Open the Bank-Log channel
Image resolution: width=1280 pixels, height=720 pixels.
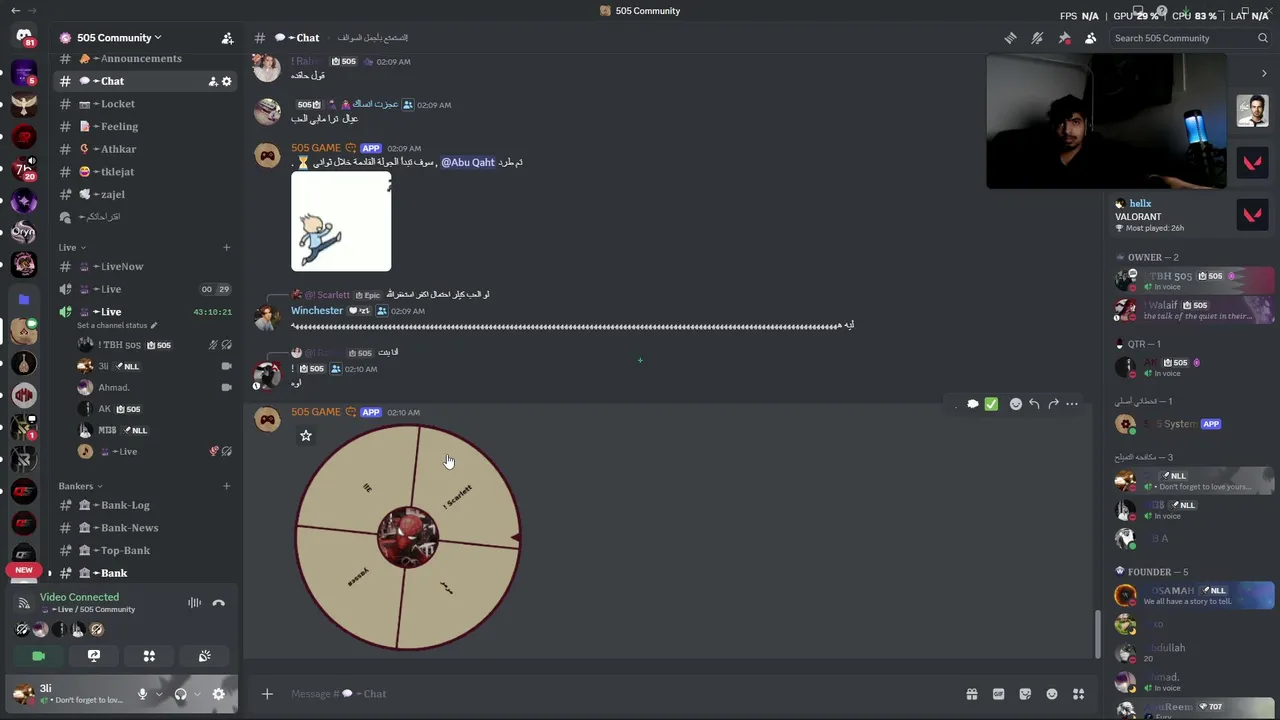(x=145, y=506)
